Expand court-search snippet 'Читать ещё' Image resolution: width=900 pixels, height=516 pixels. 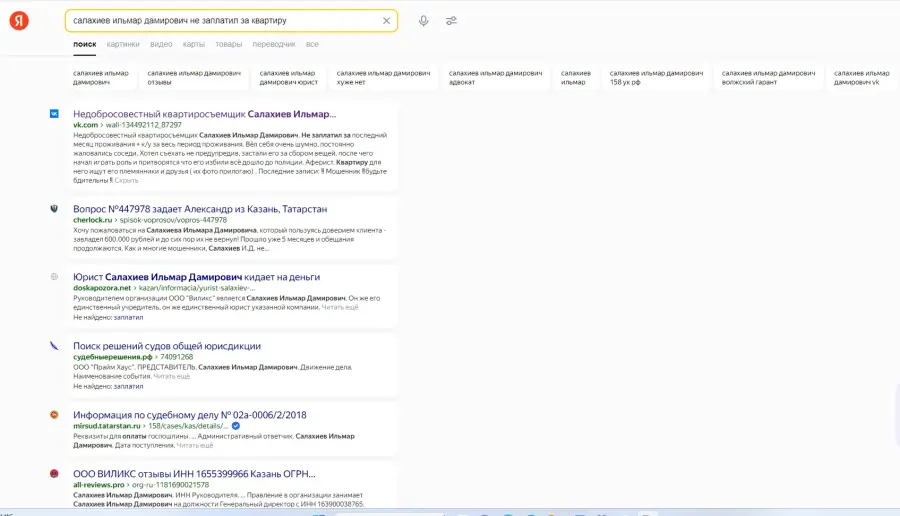(x=172, y=377)
